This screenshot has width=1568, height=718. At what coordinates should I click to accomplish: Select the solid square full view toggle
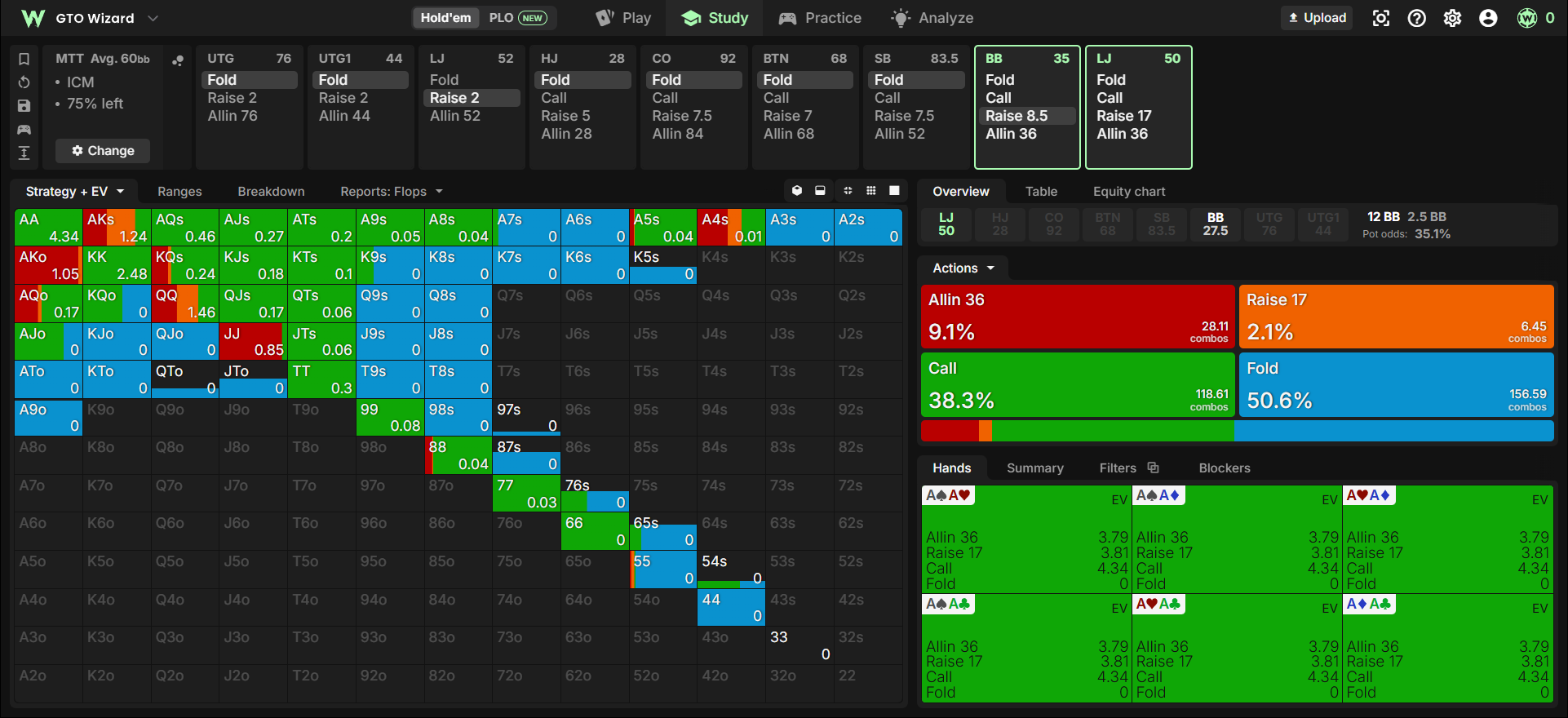tap(894, 191)
